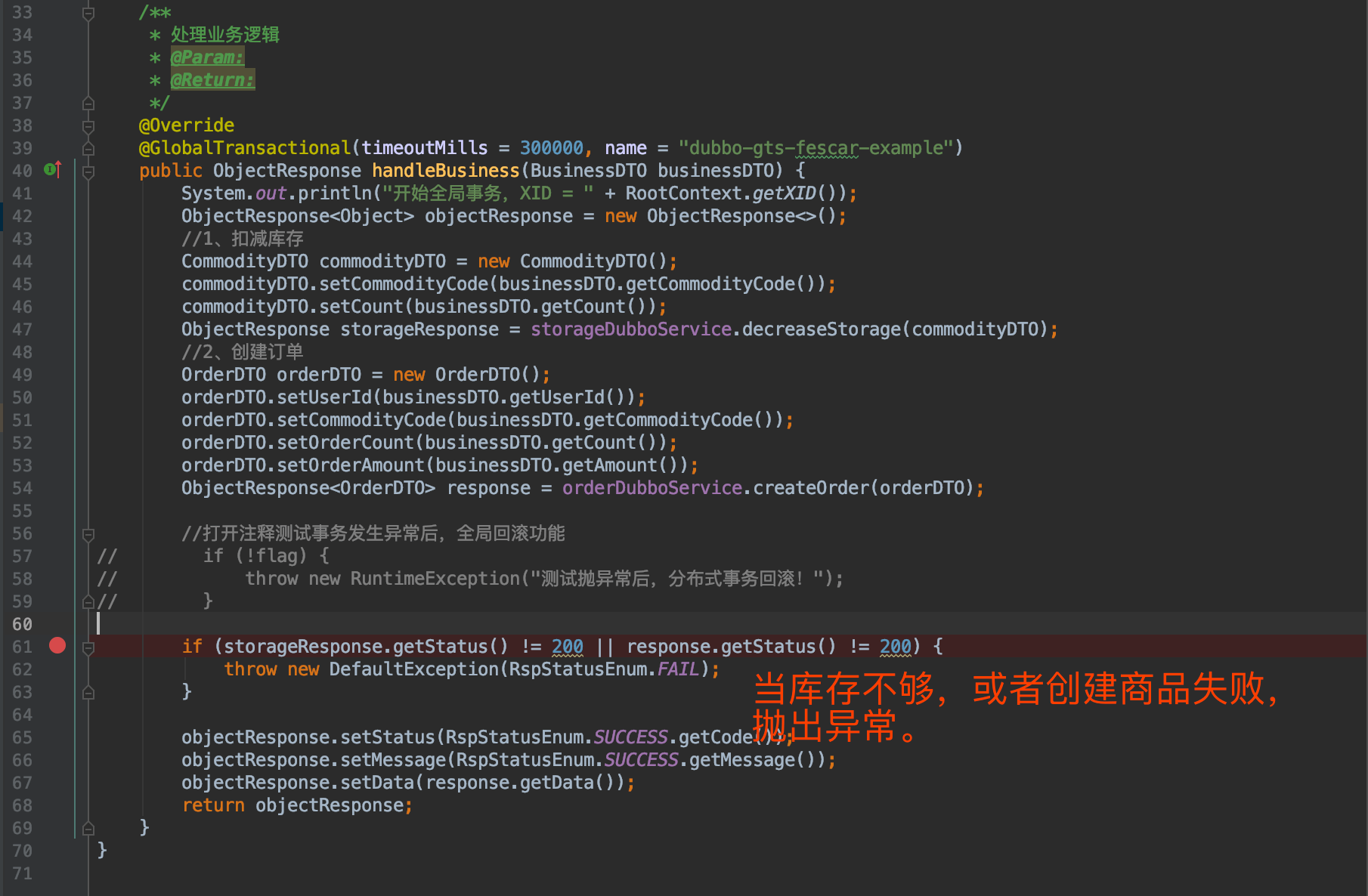Collapse the Javadoc comment fold at line 33

[88, 13]
